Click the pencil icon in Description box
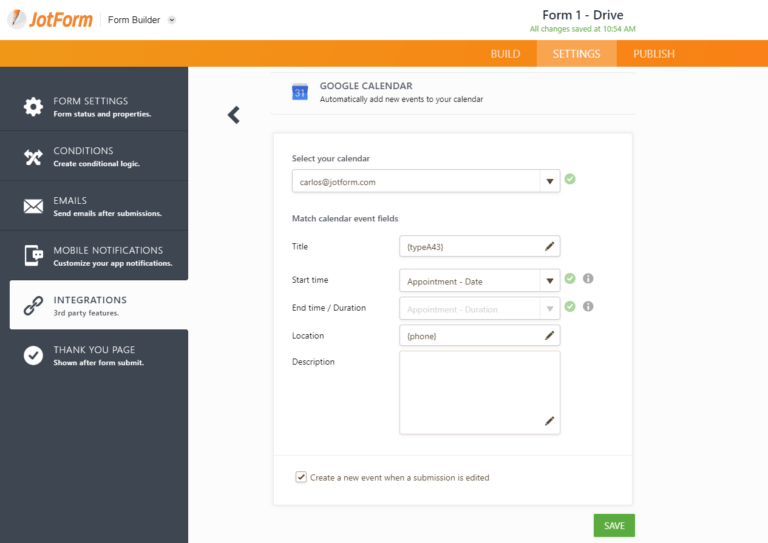This screenshot has height=543, width=768. pos(549,421)
